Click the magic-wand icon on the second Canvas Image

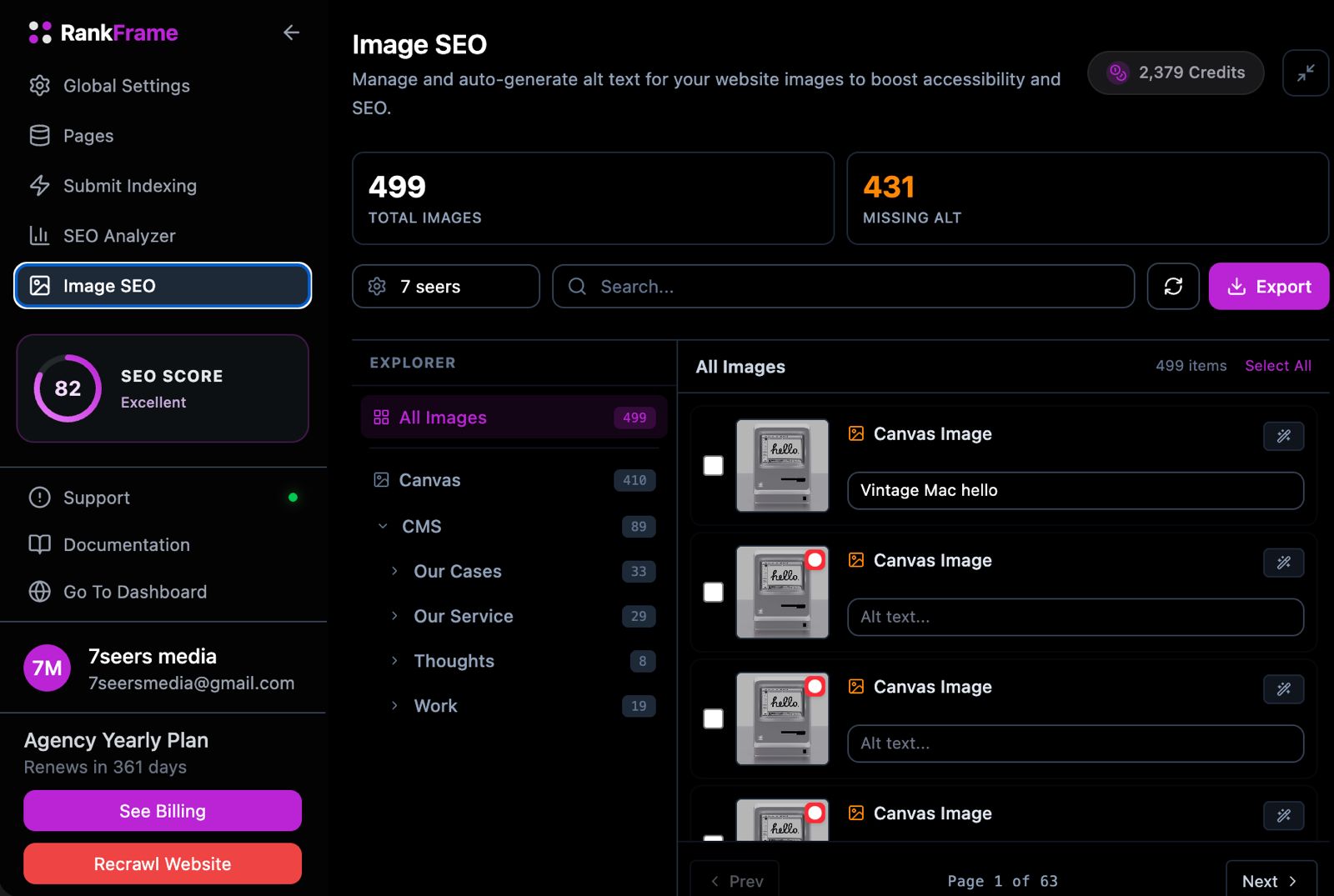tap(1283, 563)
